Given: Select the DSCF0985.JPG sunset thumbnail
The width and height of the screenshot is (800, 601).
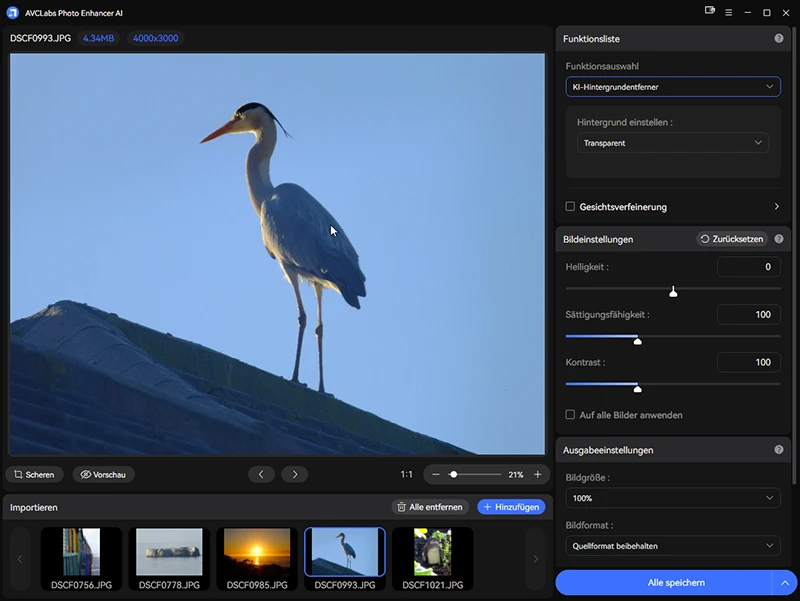Looking at the screenshot, I should (x=257, y=553).
